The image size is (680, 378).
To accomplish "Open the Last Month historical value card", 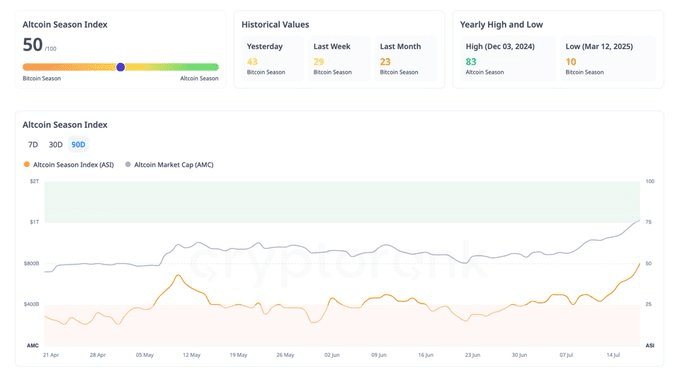I will (405, 59).
